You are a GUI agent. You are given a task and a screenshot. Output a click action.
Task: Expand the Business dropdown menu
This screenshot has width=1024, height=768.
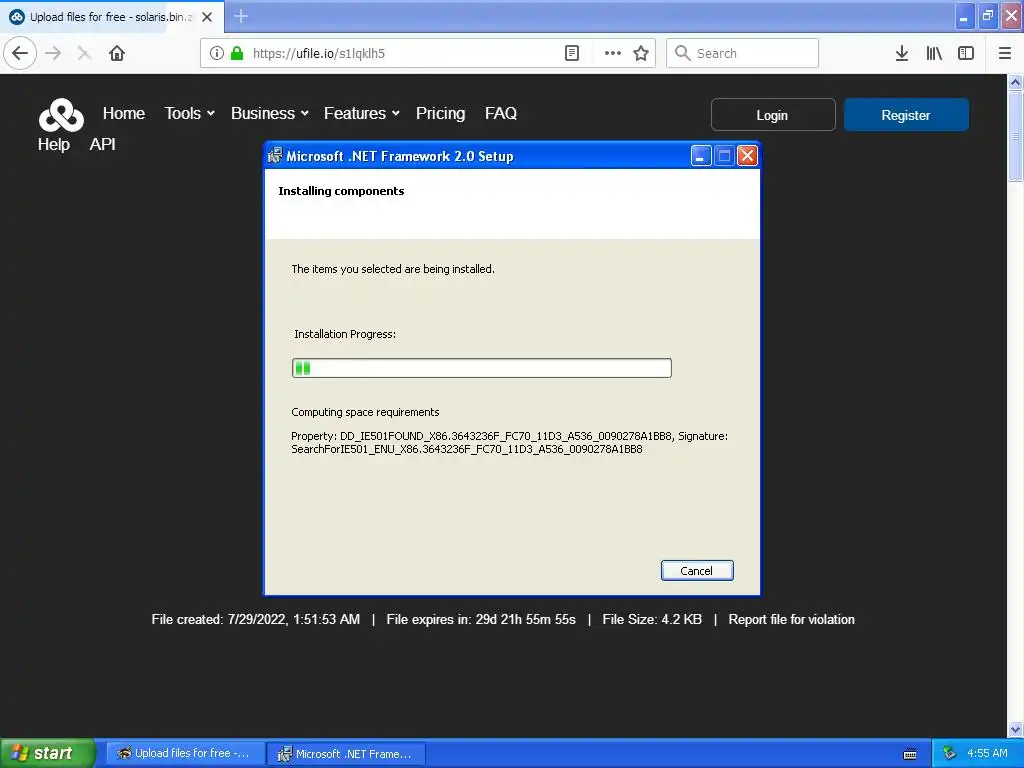[x=270, y=113]
